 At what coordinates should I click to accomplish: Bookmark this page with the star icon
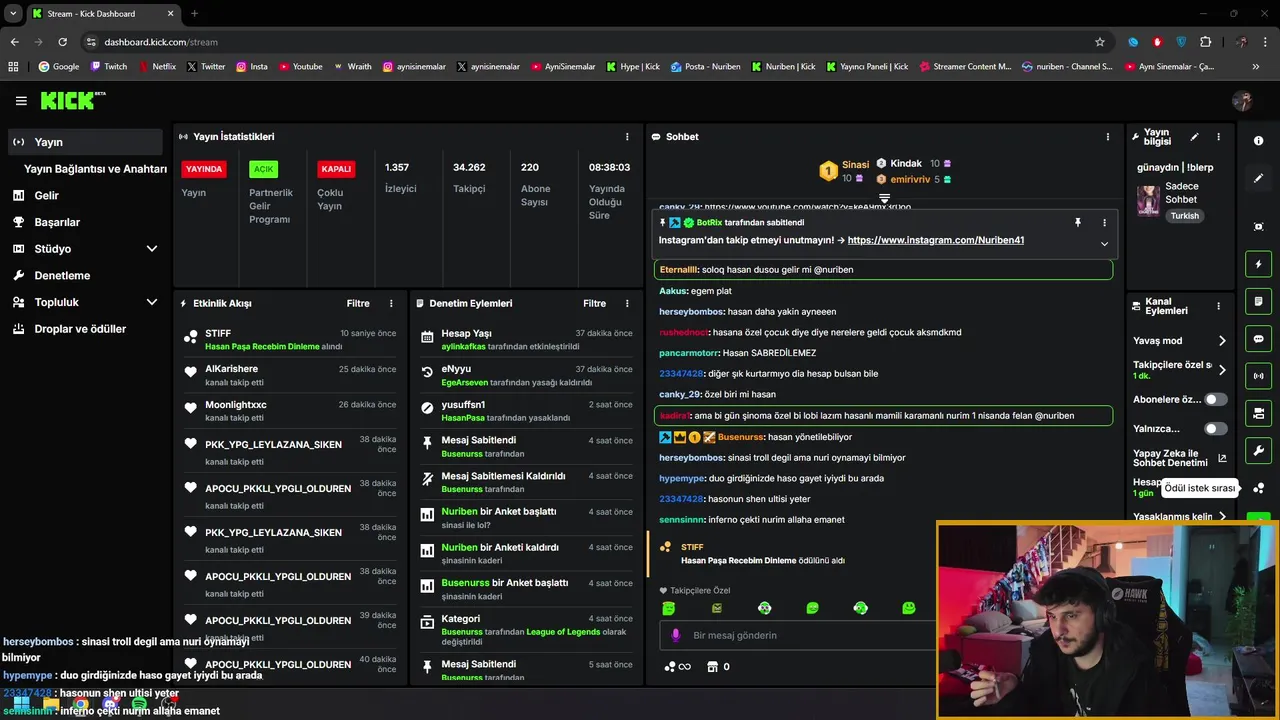point(1100,42)
